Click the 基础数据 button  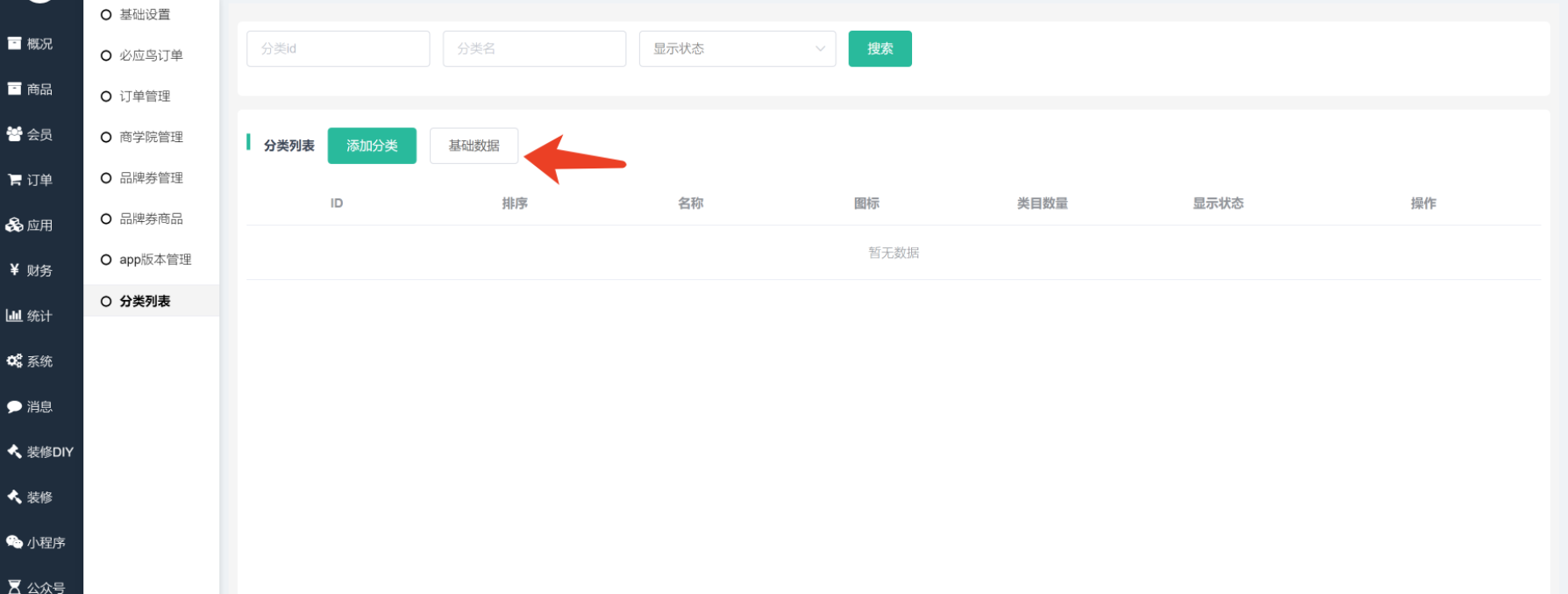474,146
